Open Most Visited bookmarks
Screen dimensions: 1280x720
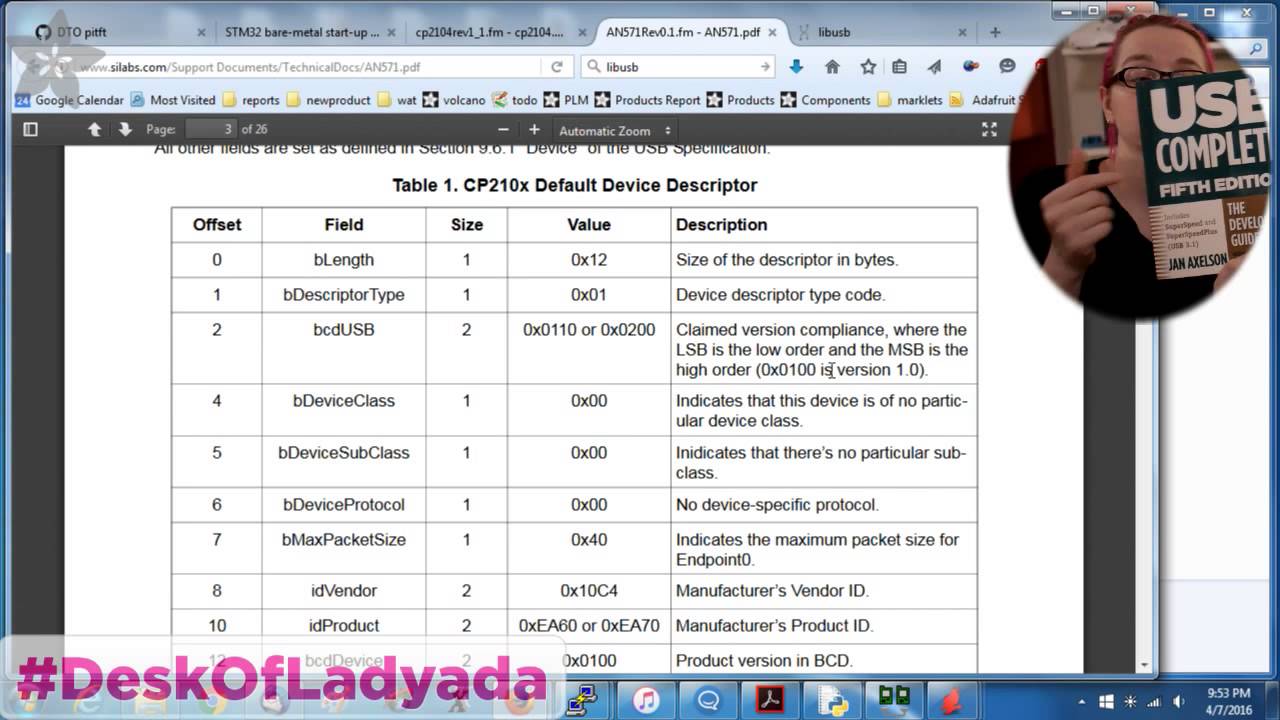tap(173, 100)
